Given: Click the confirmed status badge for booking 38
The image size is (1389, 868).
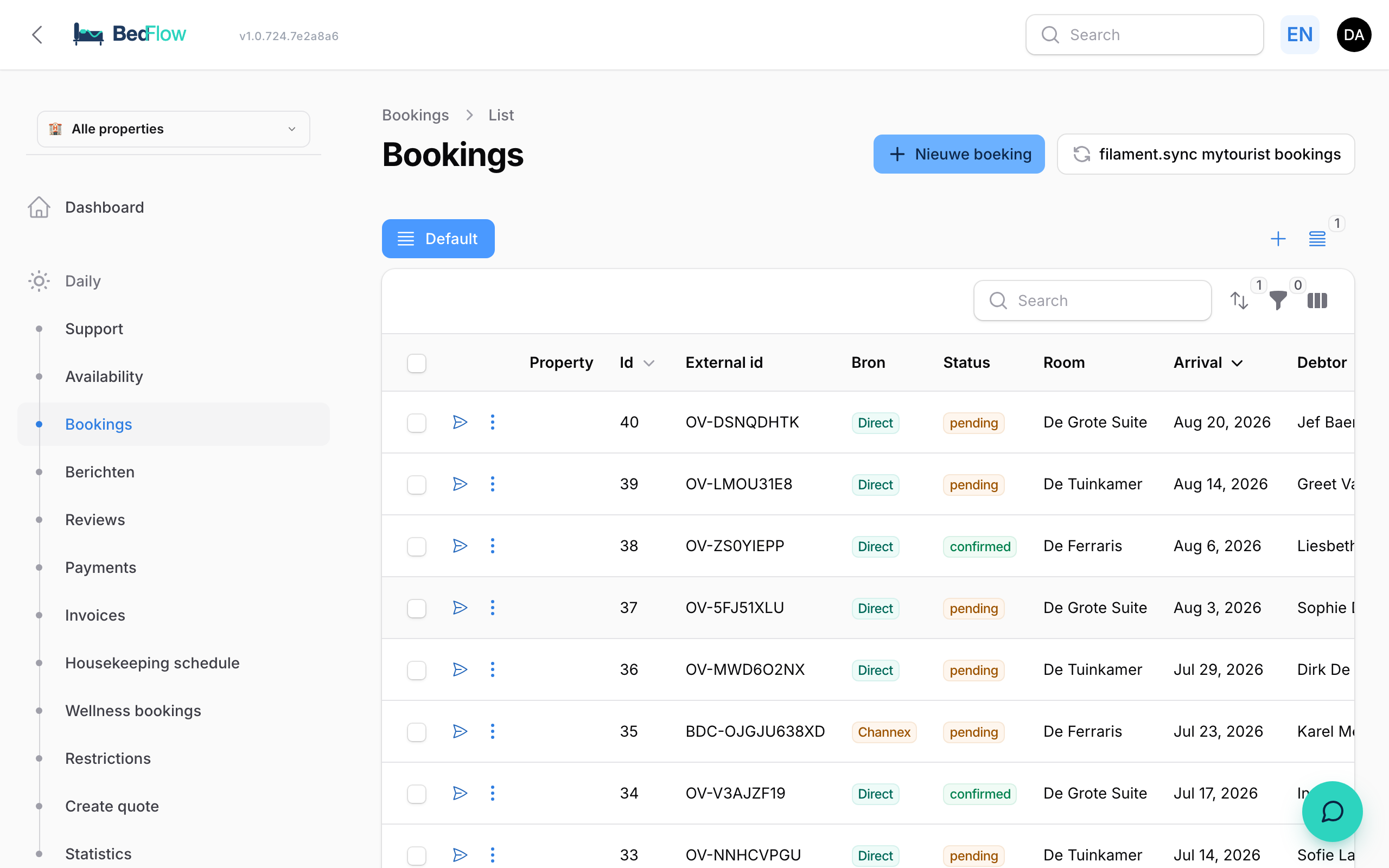Looking at the screenshot, I should tap(979, 546).
